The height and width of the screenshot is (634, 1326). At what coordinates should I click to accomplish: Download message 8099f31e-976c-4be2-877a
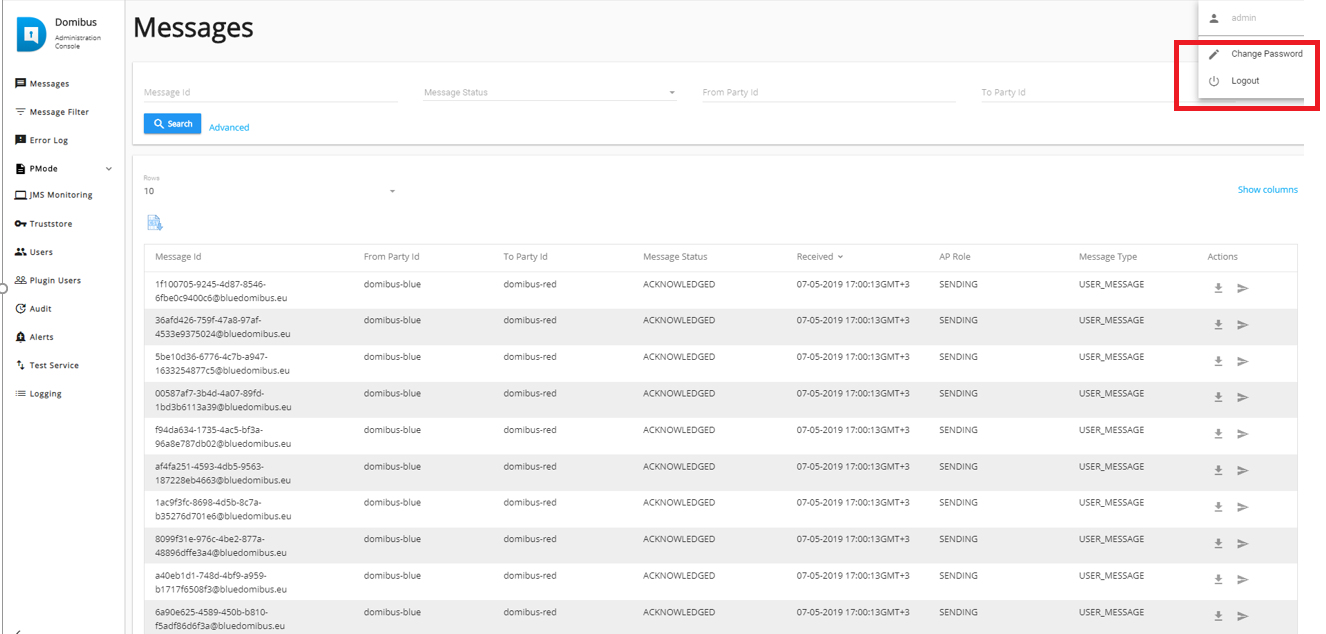coord(1218,543)
